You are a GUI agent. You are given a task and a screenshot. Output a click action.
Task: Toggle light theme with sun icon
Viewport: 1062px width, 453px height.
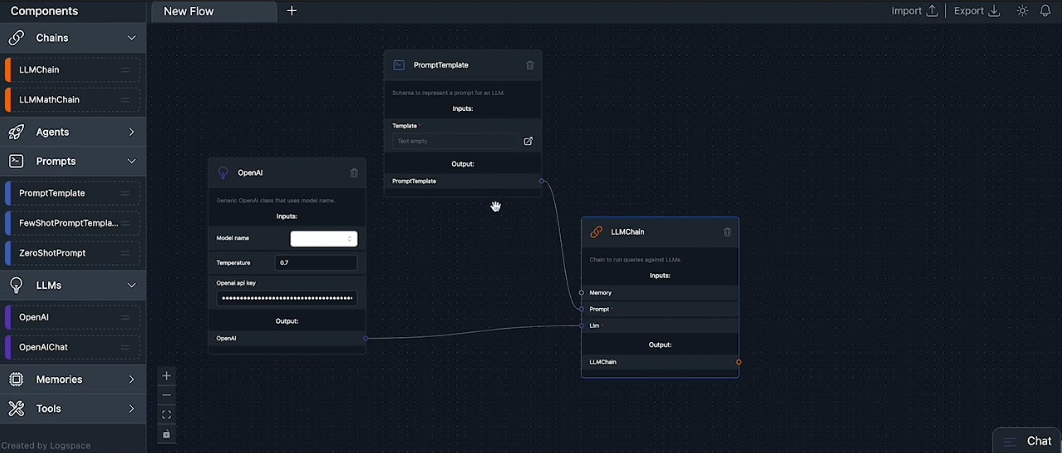[1023, 11]
